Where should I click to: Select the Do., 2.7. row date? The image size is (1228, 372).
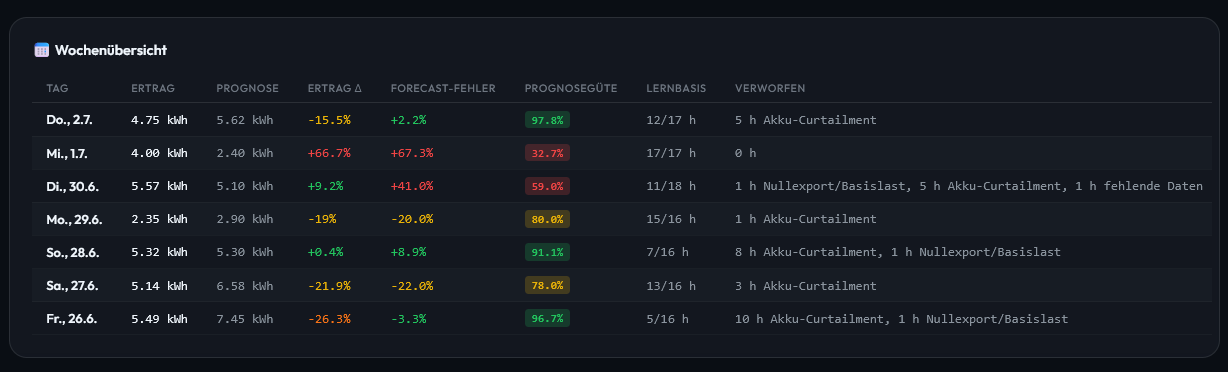(x=69, y=120)
